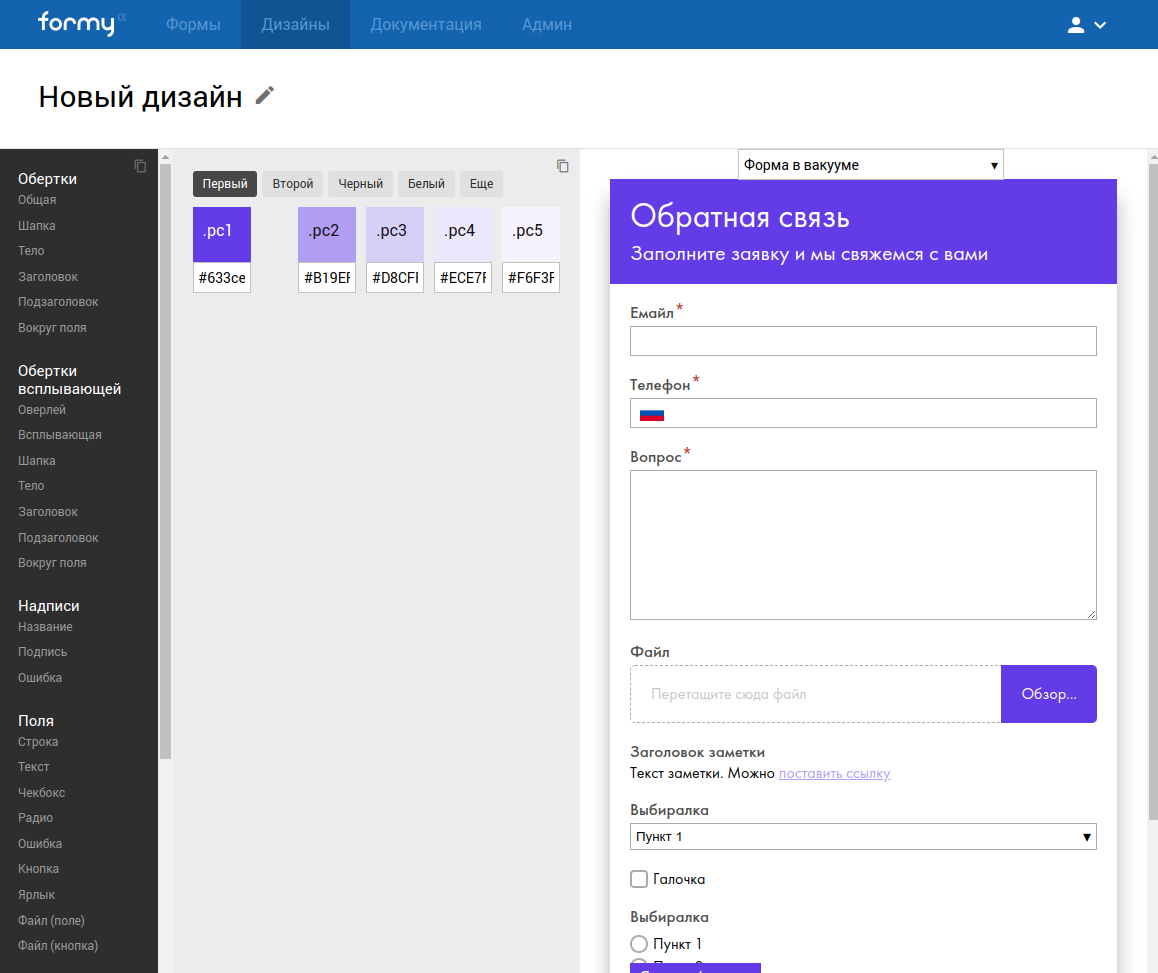This screenshot has width=1158, height=973.
Task: Expand the Выбиралка Пункт 1 select box
Action: click(863, 837)
